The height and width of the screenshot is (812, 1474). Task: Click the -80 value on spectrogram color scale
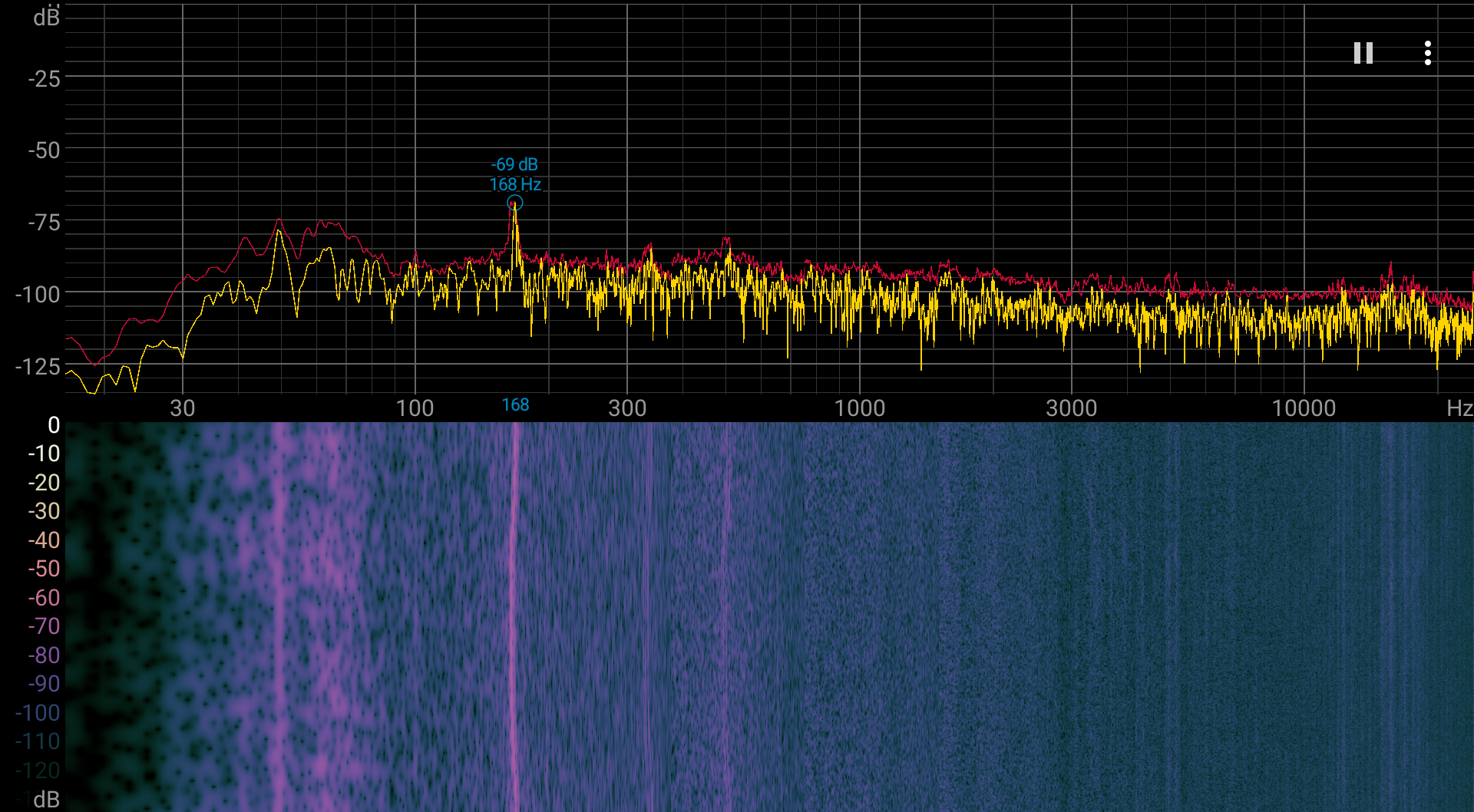point(44,655)
